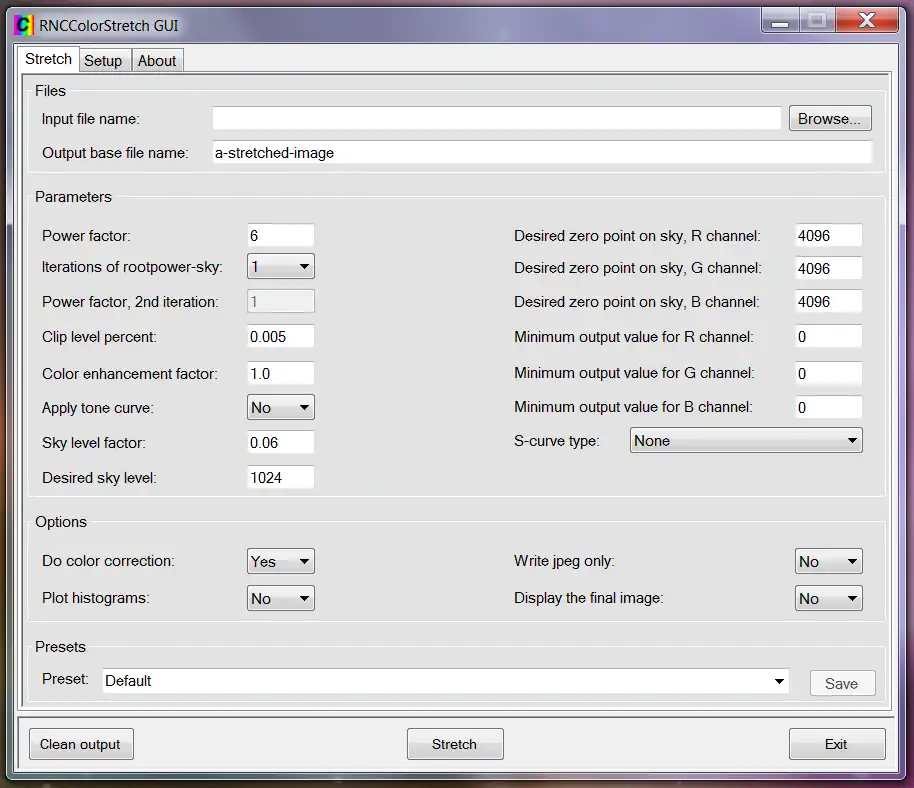Viewport: 914px width, 788px height.
Task: Minimize the RNCColorStretch window
Action: point(779,21)
